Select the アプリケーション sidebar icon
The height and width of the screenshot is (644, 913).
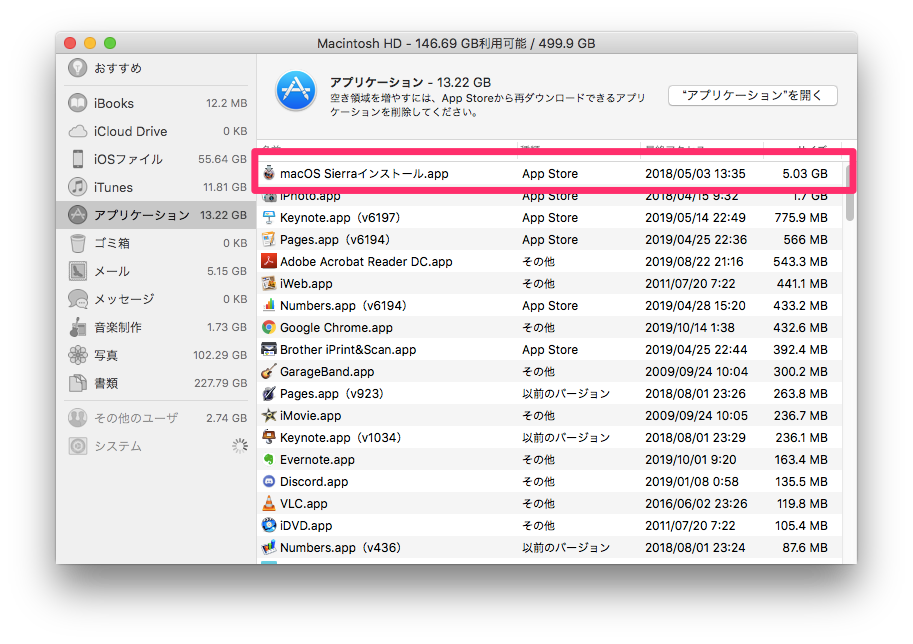tap(77, 215)
